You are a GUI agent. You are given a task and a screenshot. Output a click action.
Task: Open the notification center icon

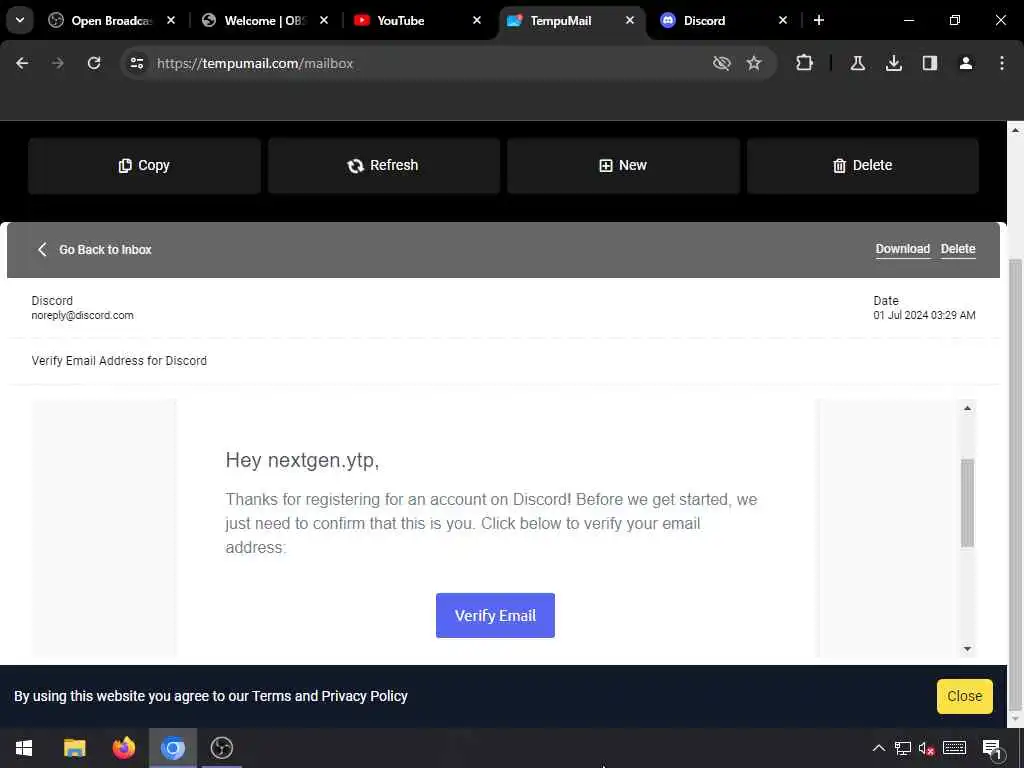992,748
